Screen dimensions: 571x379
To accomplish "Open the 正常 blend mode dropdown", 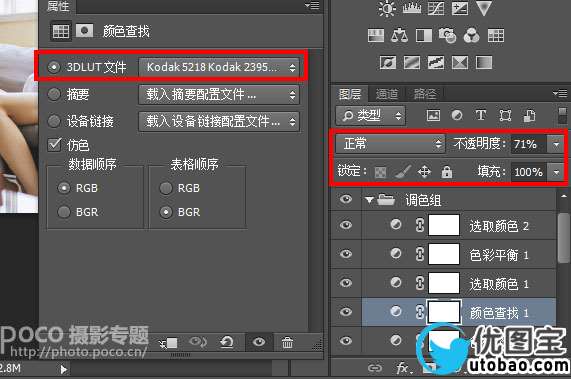I will [x=390, y=144].
